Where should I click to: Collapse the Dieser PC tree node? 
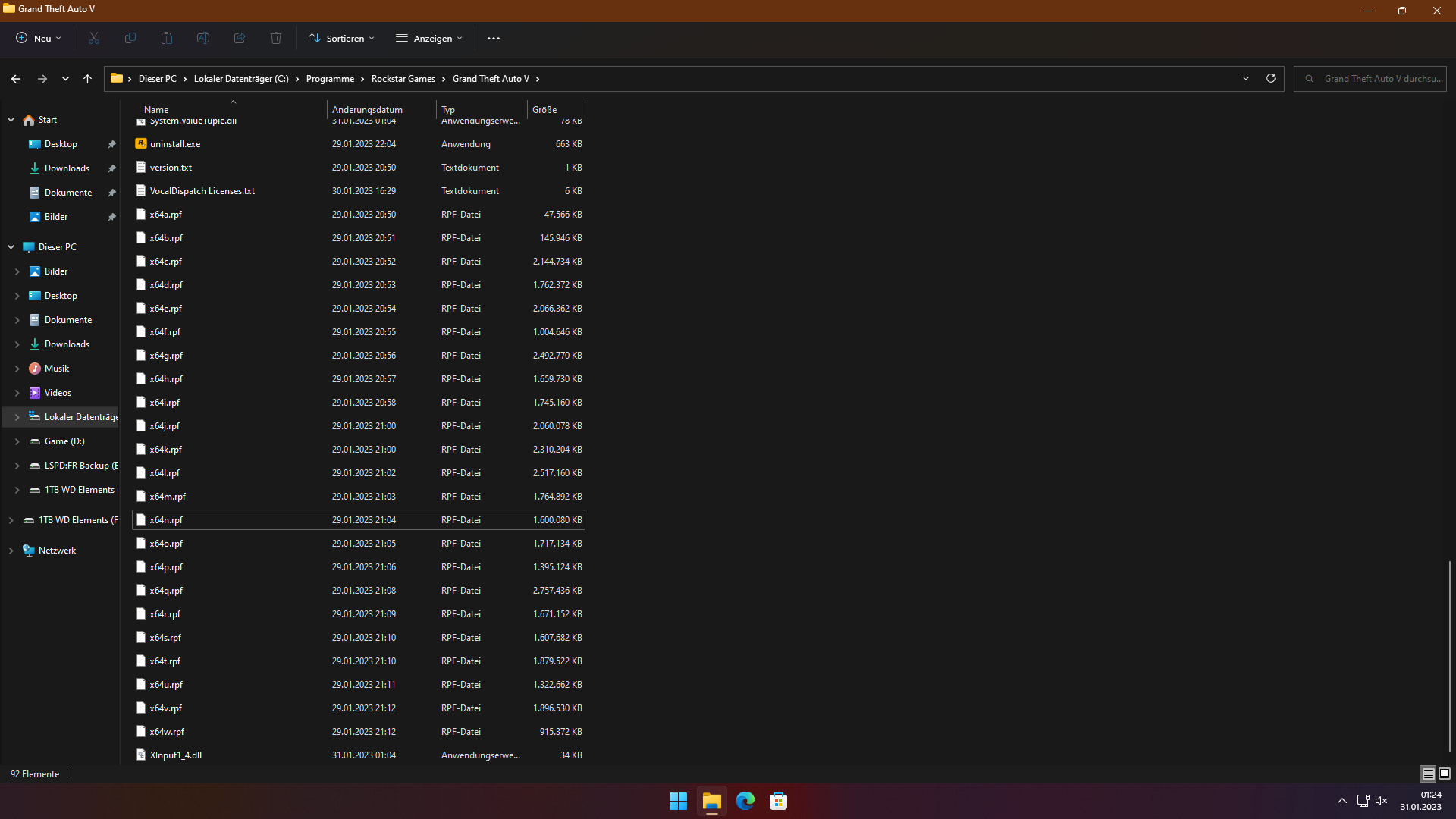11,247
